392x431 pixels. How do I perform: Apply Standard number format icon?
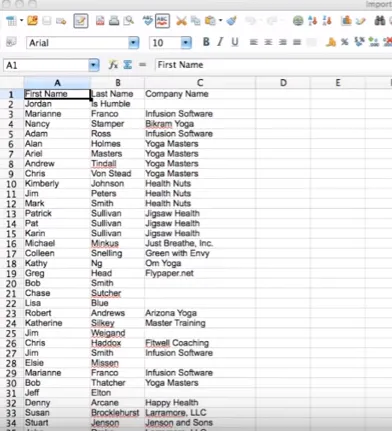point(359,42)
